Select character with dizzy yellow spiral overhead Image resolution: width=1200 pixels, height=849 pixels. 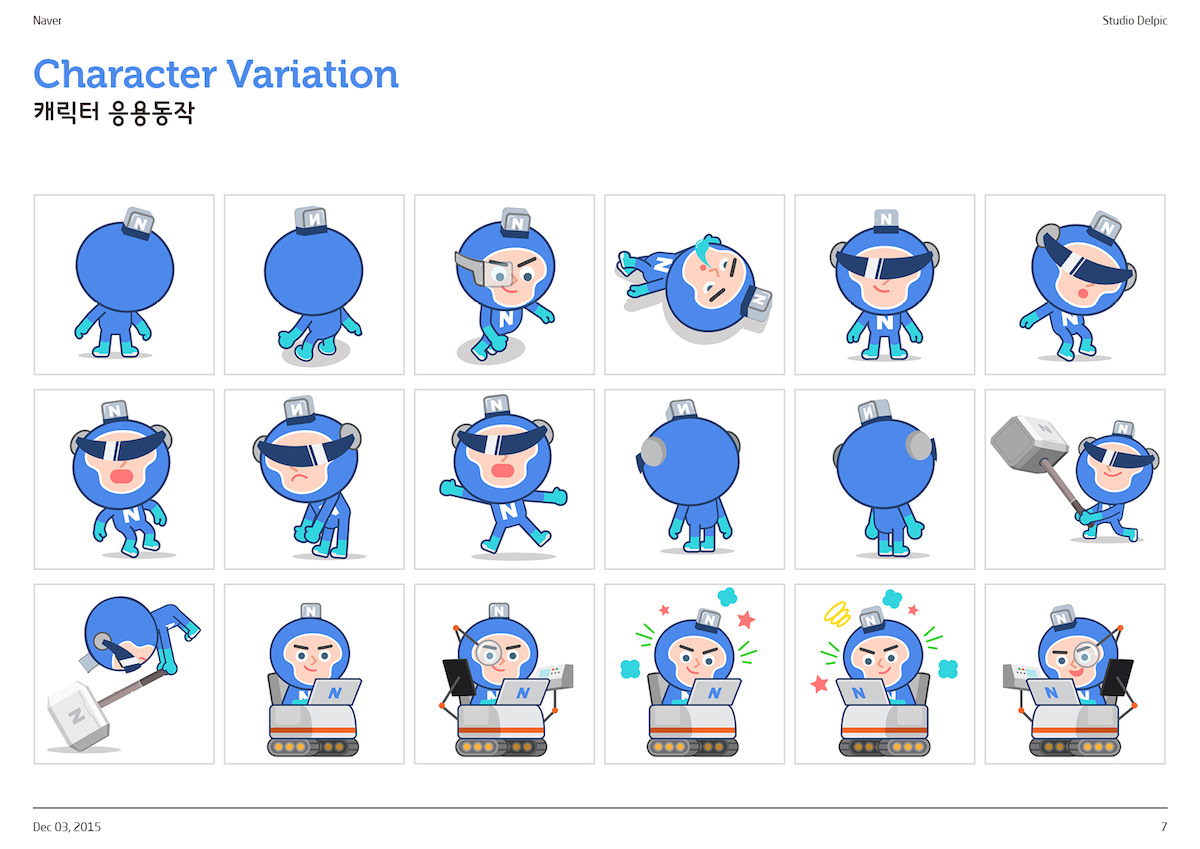click(x=885, y=674)
